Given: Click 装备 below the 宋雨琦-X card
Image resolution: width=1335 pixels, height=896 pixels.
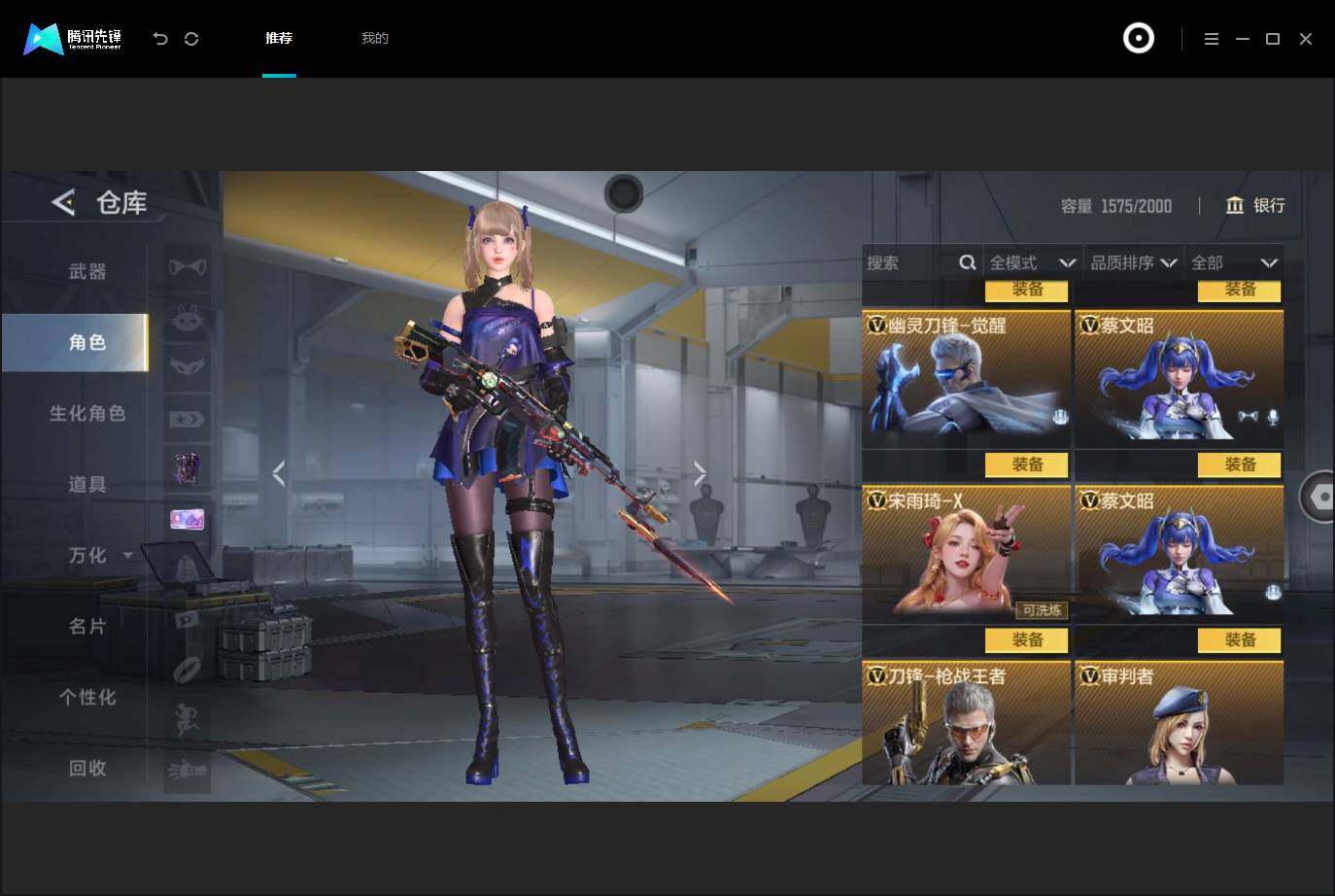Looking at the screenshot, I should [1027, 640].
